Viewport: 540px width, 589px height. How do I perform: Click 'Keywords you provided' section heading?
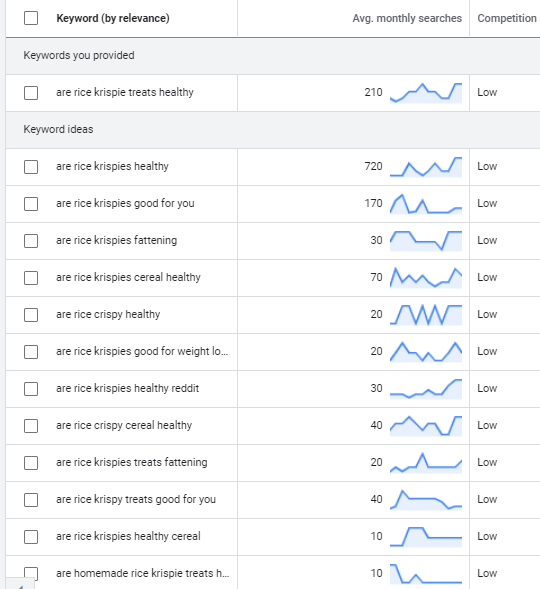click(x=79, y=55)
